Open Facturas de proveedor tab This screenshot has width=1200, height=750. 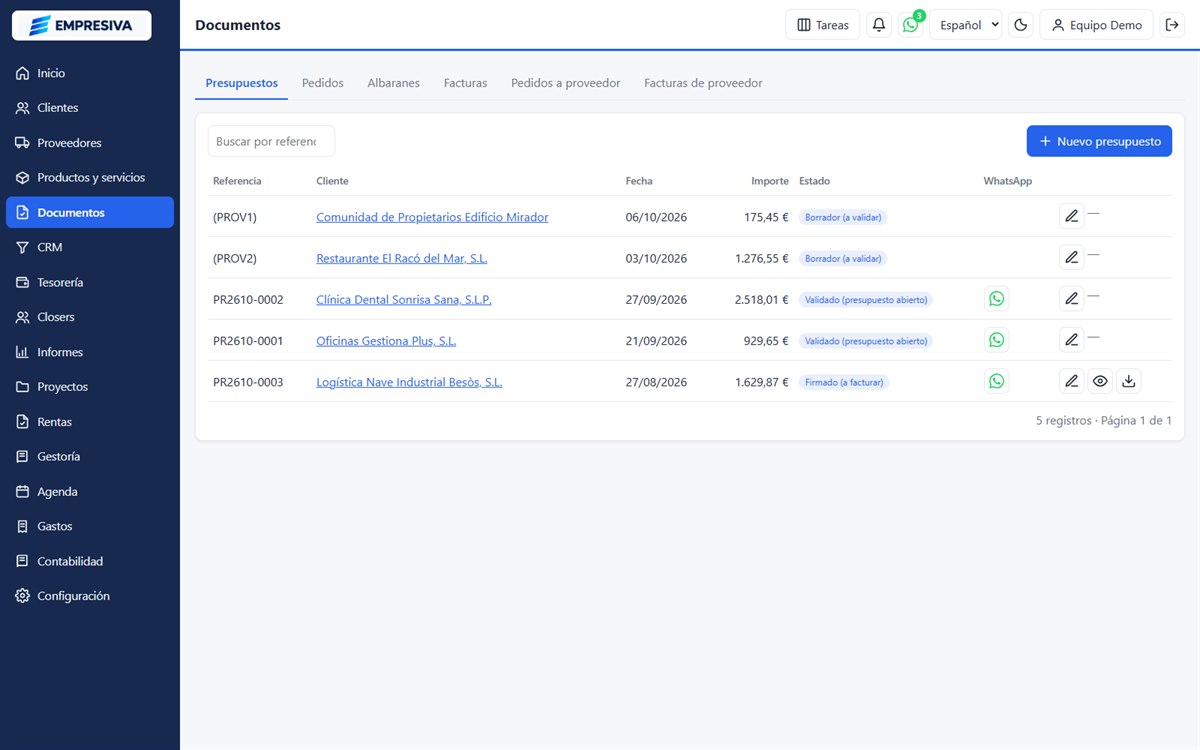pyautogui.click(x=703, y=83)
